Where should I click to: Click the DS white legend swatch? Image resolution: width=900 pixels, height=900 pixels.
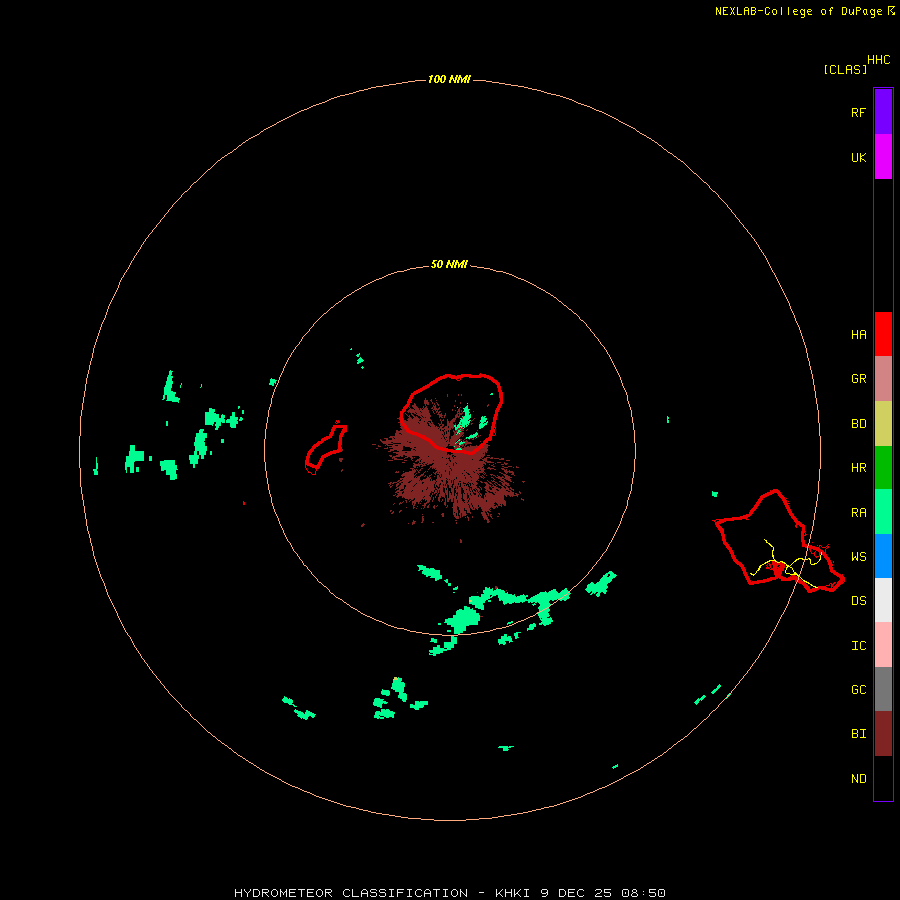click(883, 600)
